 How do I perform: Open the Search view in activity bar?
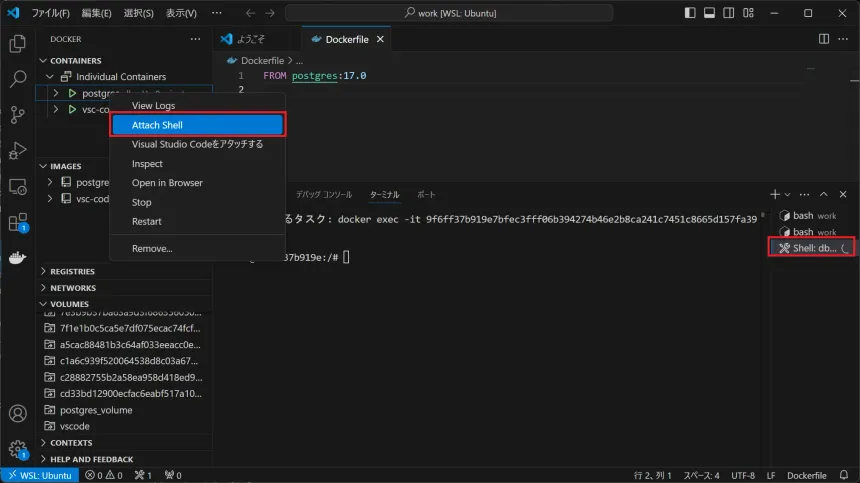click(17, 80)
